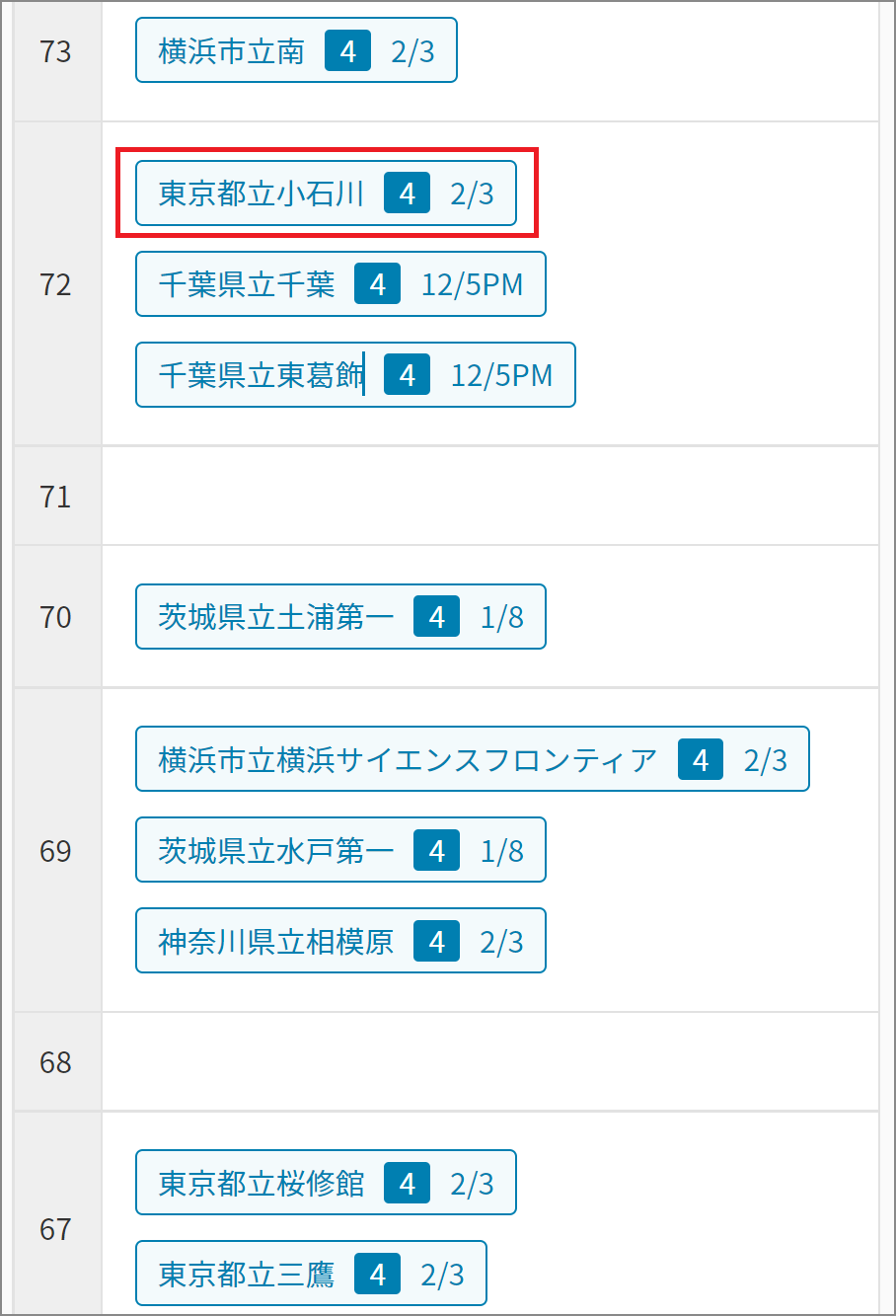Click the 4 badge on 横浜サイエンスフロンティア

701,759
